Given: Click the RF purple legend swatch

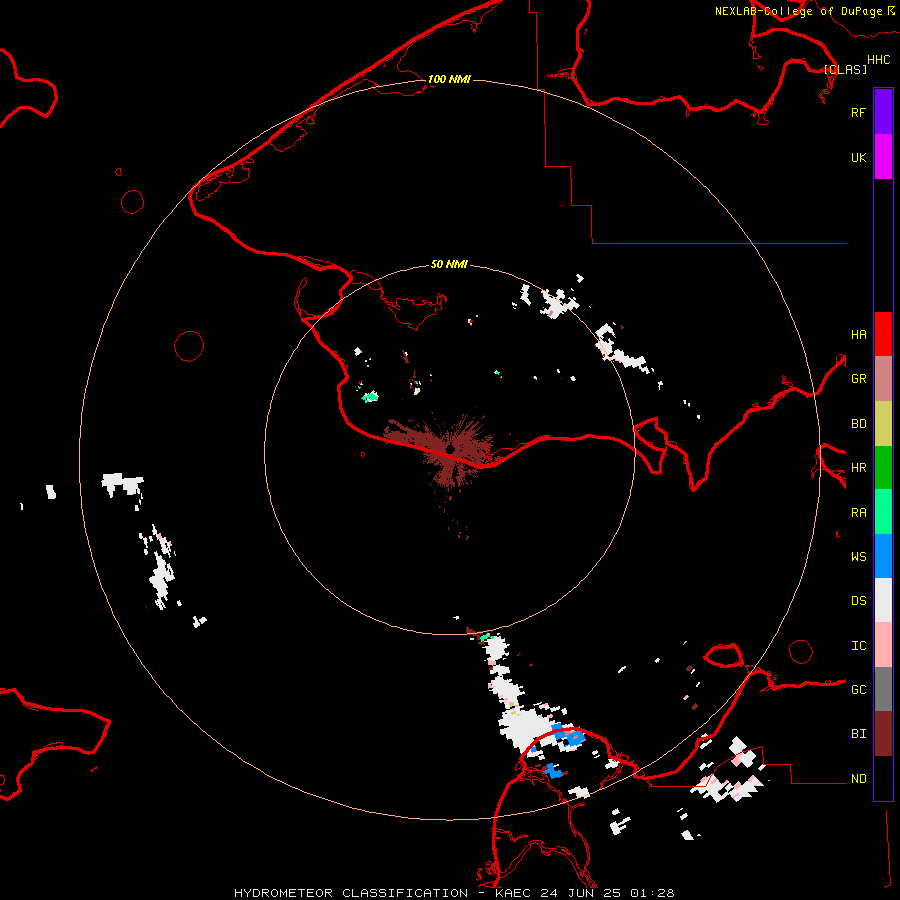Looking at the screenshot, I should (883, 112).
